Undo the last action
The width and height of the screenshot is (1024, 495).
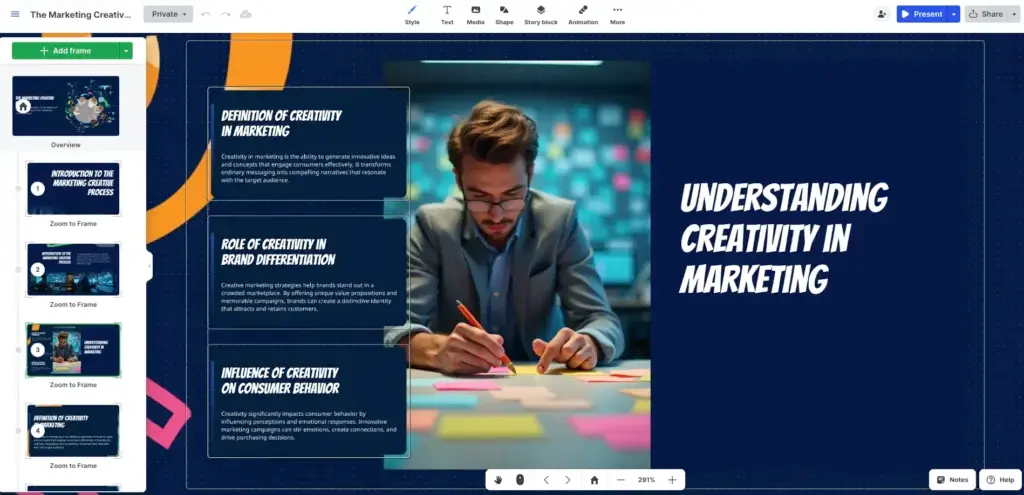(206, 14)
